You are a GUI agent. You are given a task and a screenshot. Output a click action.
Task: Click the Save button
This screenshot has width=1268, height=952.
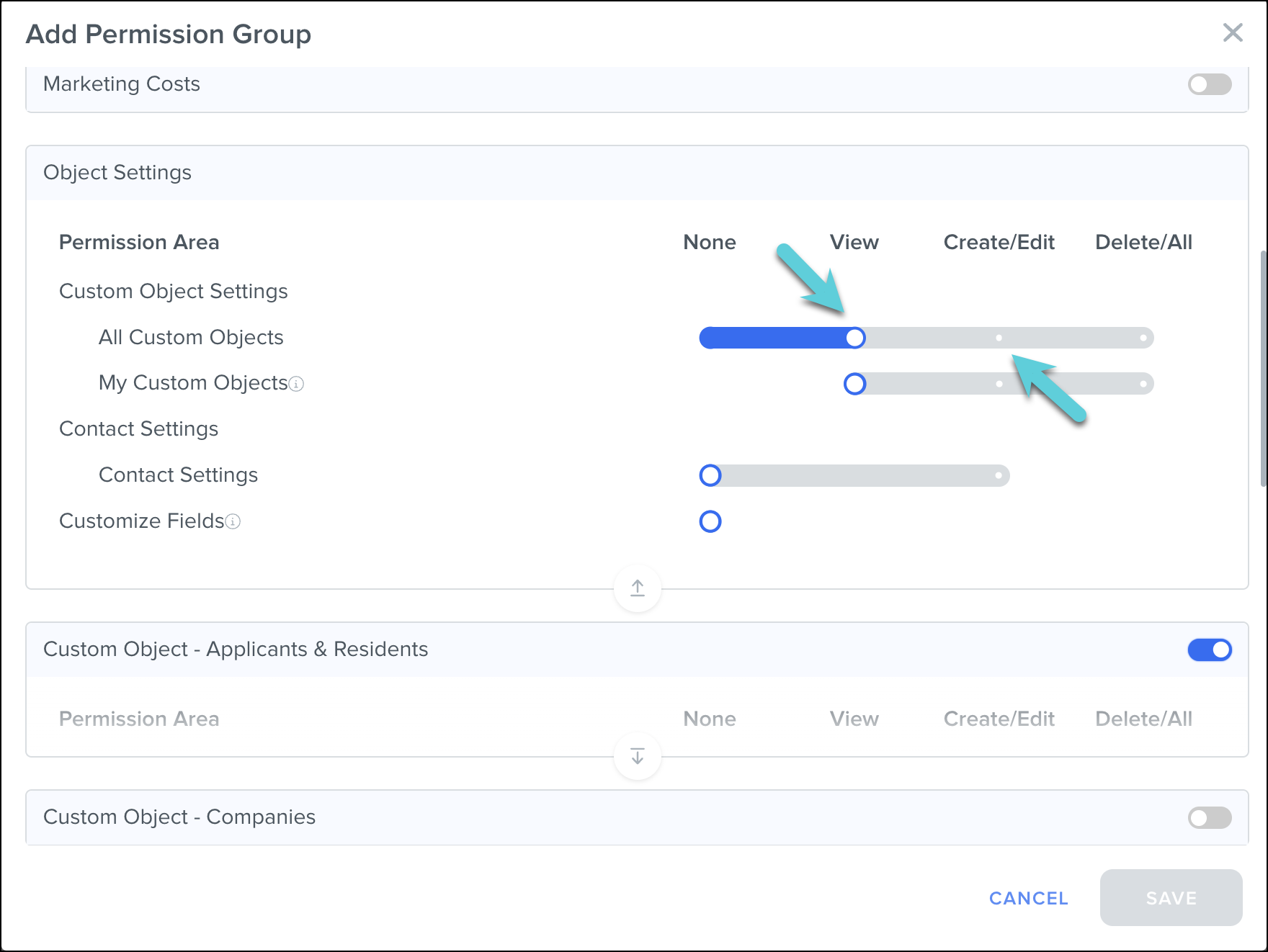pyautogui.click(x=1171, y=898)
